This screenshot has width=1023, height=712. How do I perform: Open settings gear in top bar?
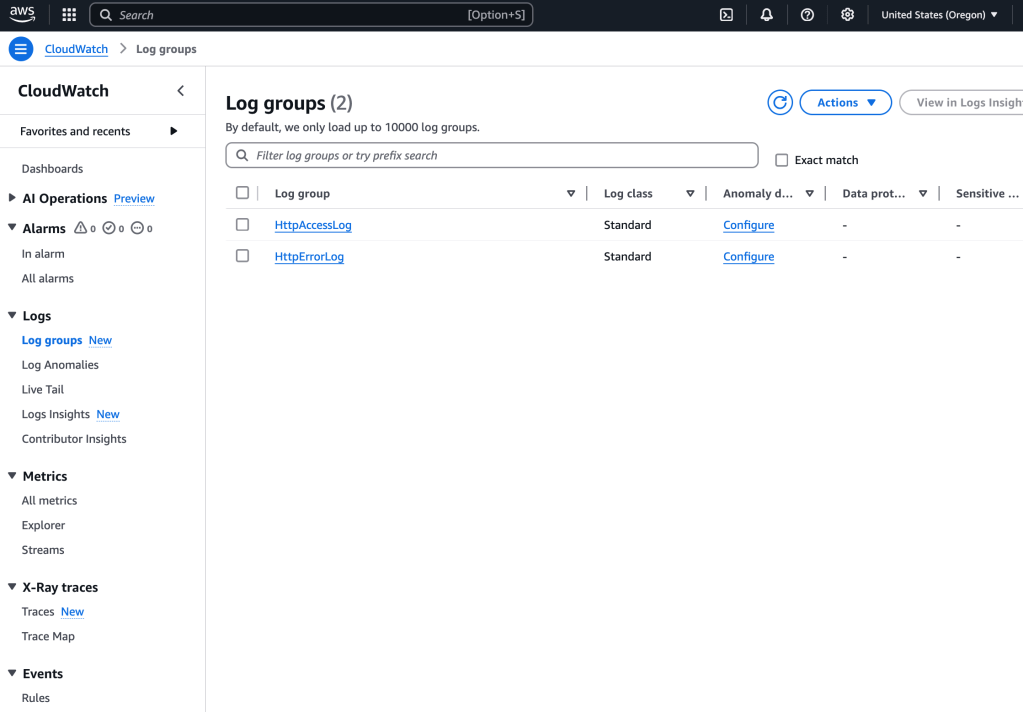[847, 15]
